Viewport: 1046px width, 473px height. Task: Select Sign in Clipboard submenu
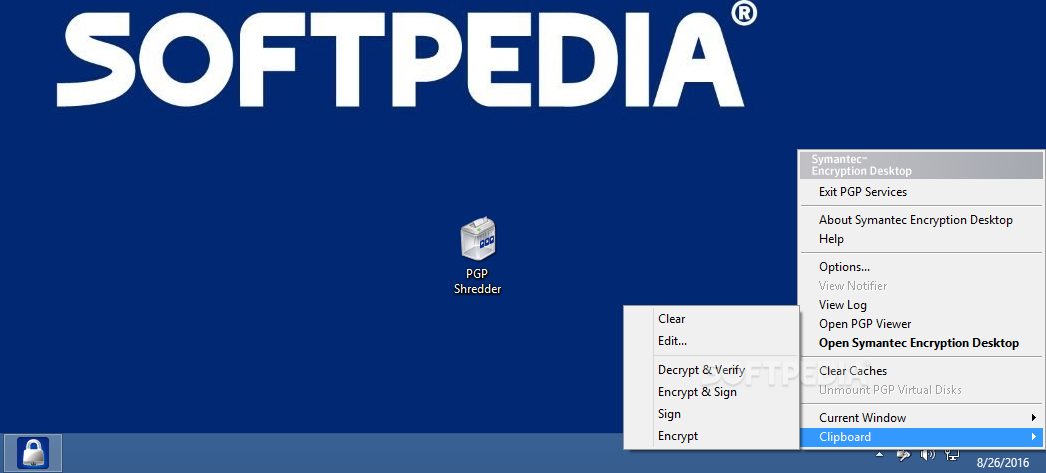pos(711,414)
